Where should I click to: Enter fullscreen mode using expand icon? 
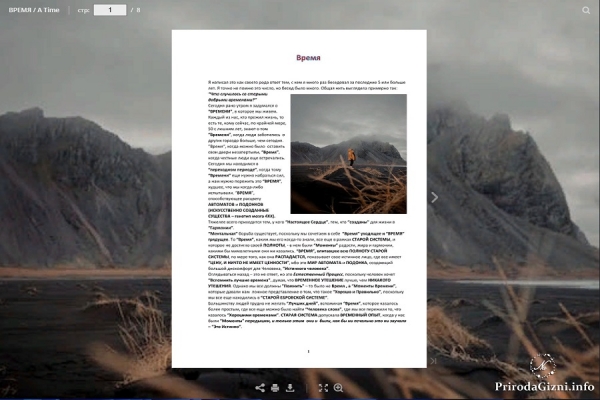323,388
